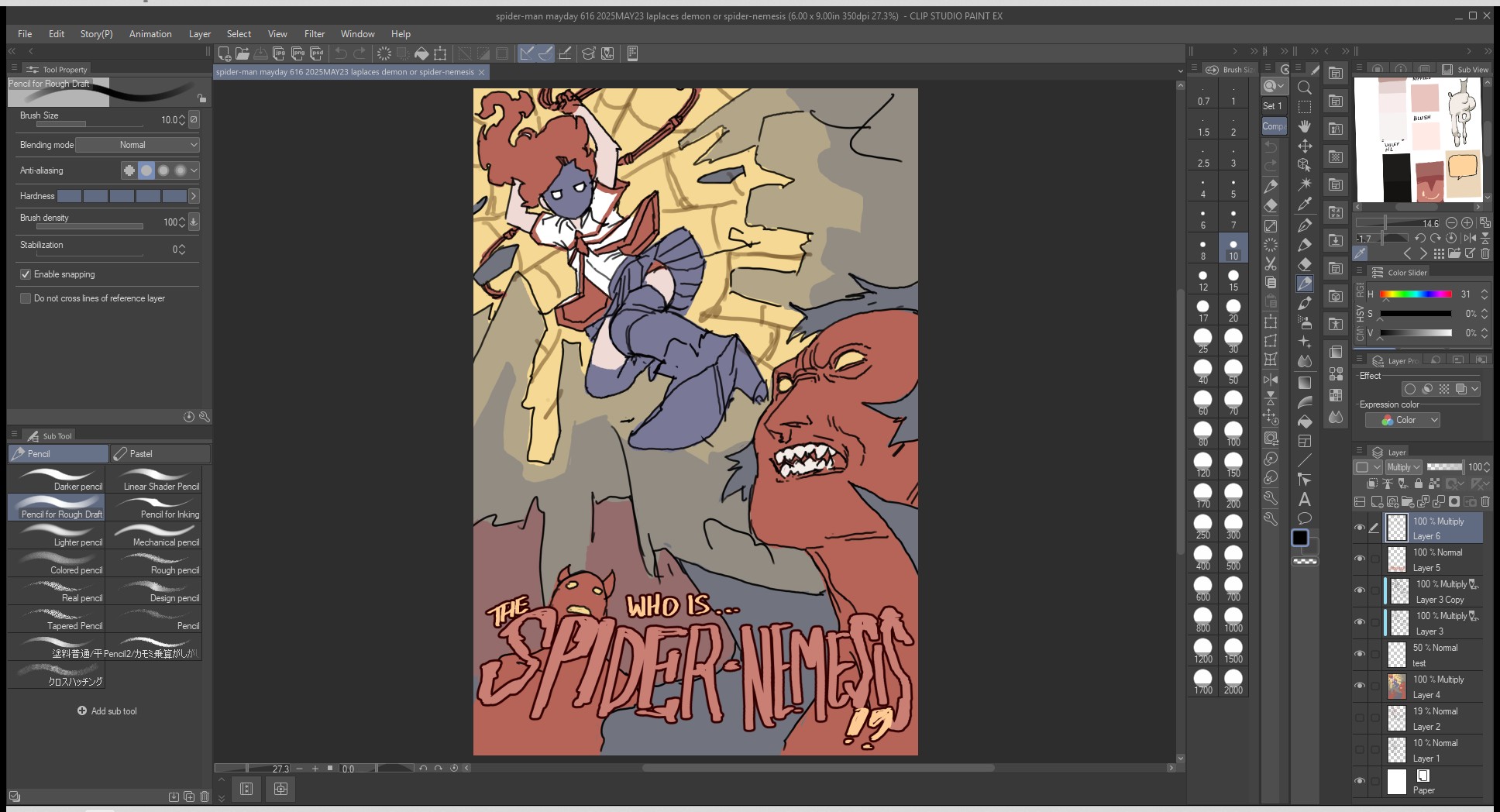Image resolution: width=1500 pixels, height=812 pixels.
Task: Hide the test layer with its eye icon
Action: 1360,654
